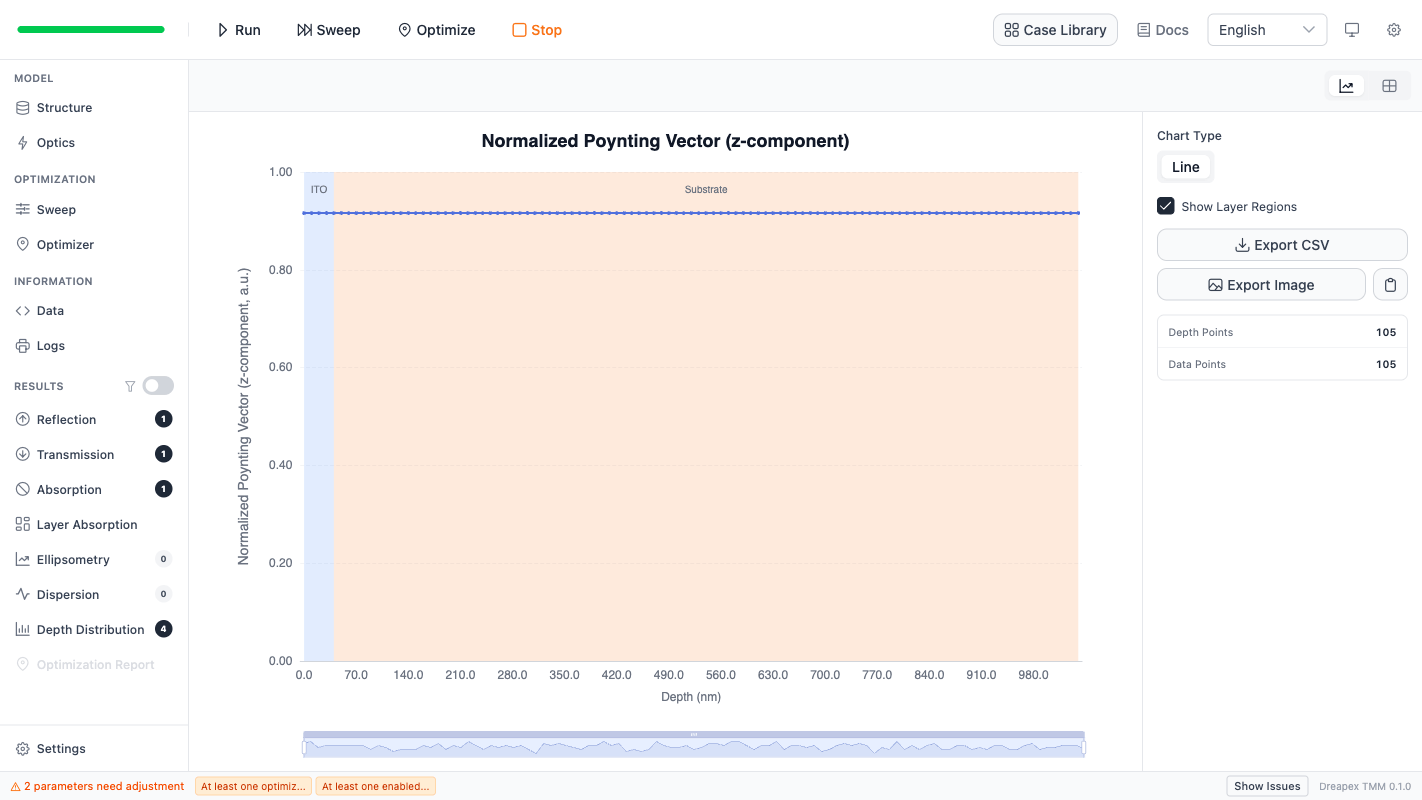Switch to the Docs section
1422x800 pixels.
pos(1162,29)
